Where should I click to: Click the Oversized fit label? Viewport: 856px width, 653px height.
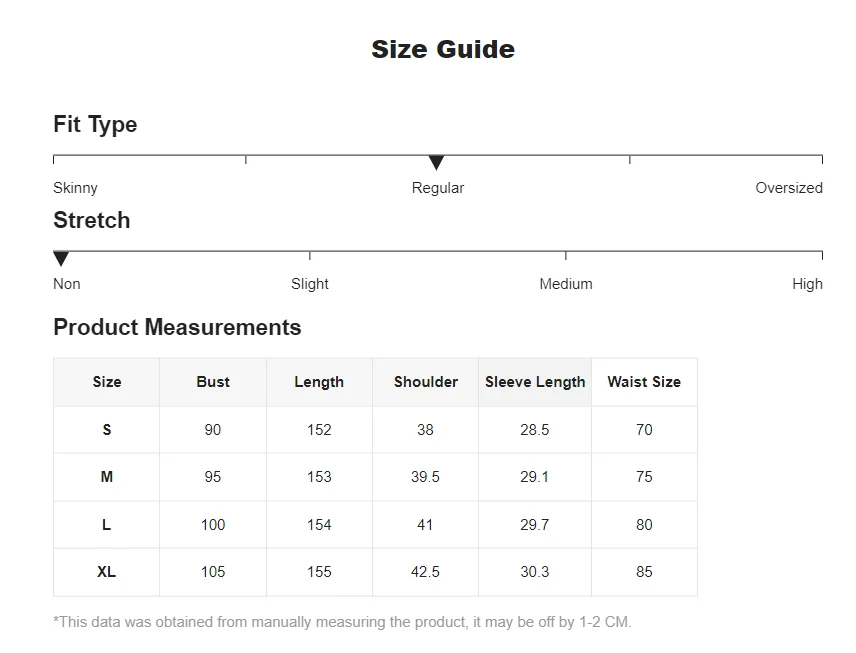(x=788, y=188)
